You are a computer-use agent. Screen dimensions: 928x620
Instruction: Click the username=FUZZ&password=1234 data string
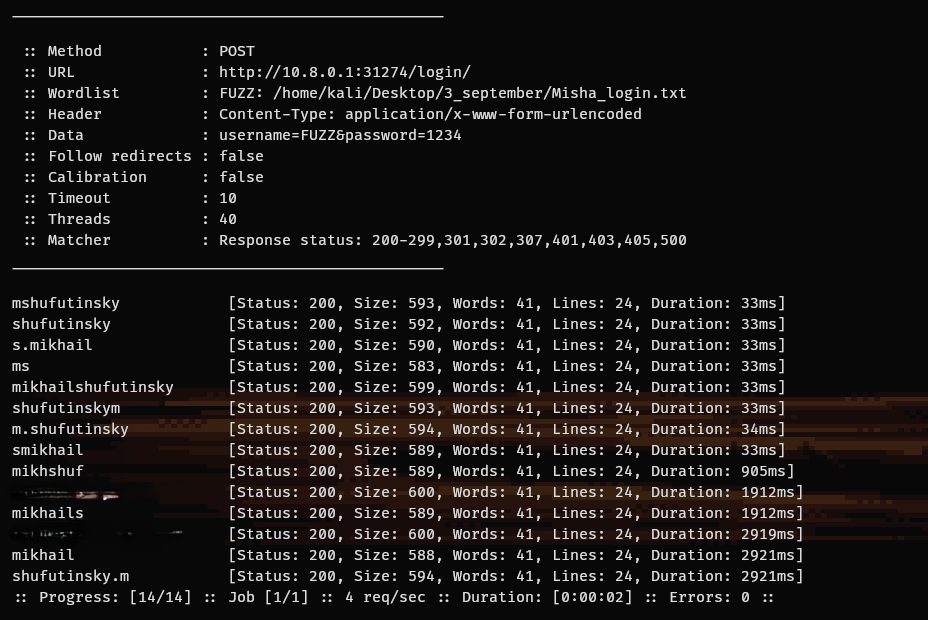coord(340,135)
